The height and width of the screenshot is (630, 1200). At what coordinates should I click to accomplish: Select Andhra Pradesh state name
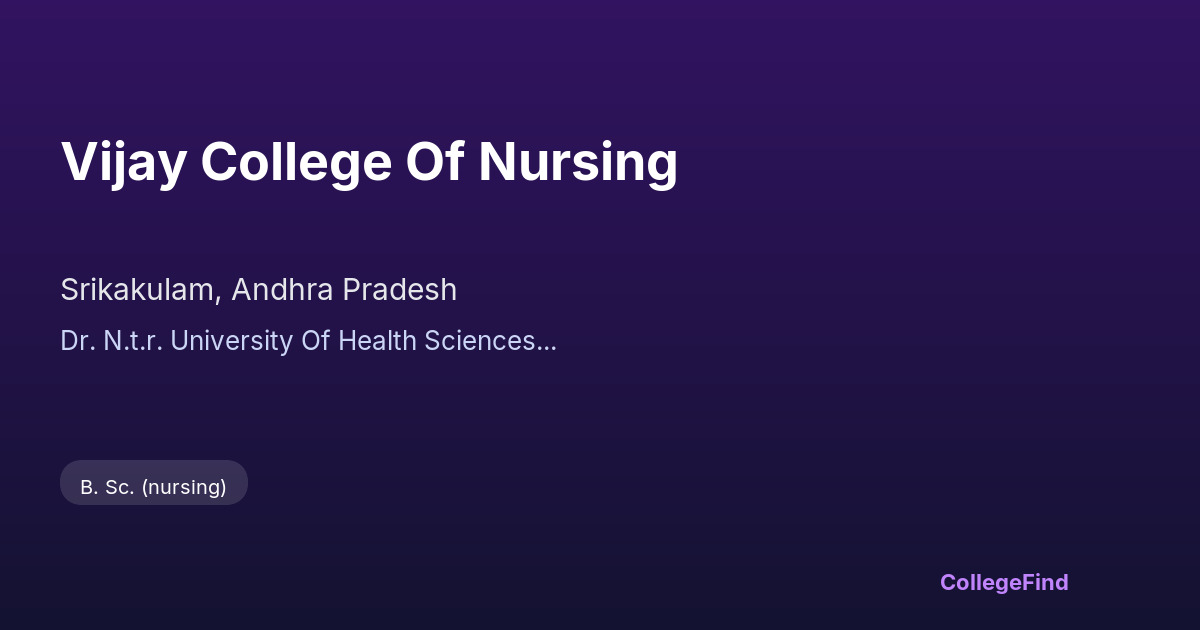point(344,290)
